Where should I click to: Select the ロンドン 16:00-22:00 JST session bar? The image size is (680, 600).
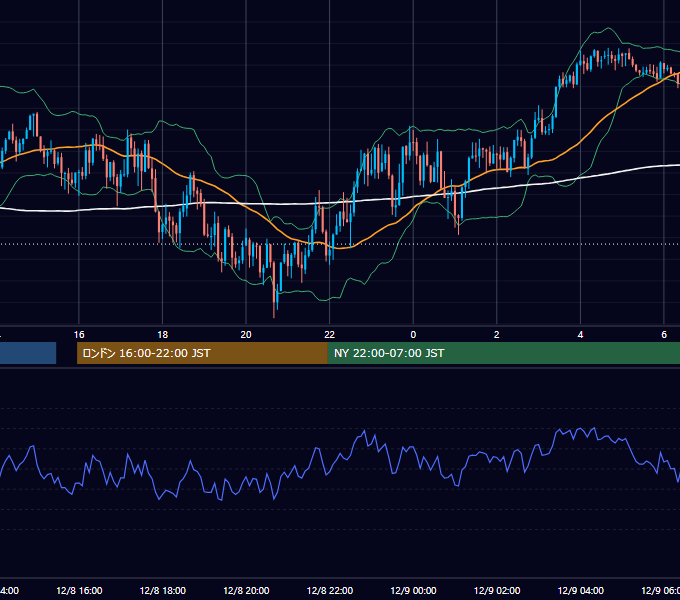coord(202,353)
